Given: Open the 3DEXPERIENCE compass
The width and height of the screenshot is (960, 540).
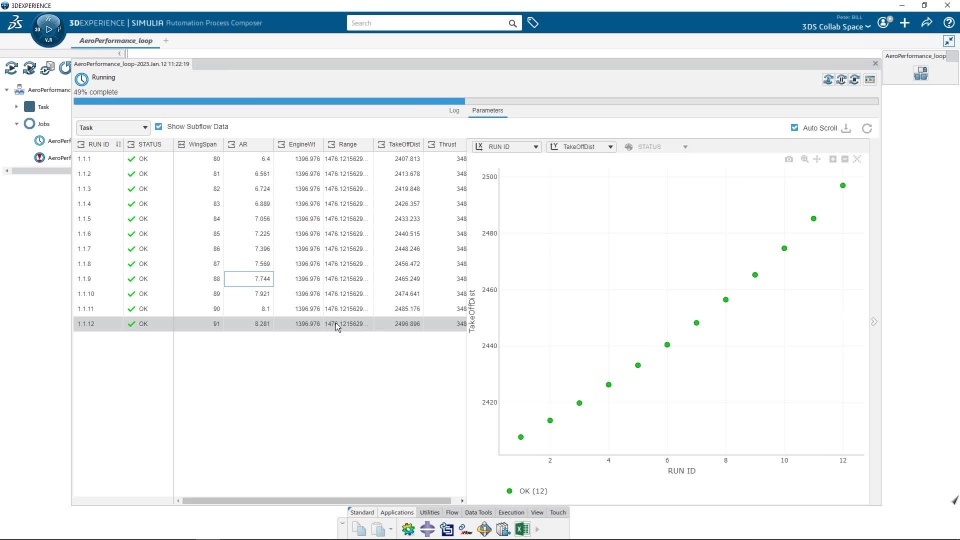Looking at the screenshot, I should tap(48, 29).
